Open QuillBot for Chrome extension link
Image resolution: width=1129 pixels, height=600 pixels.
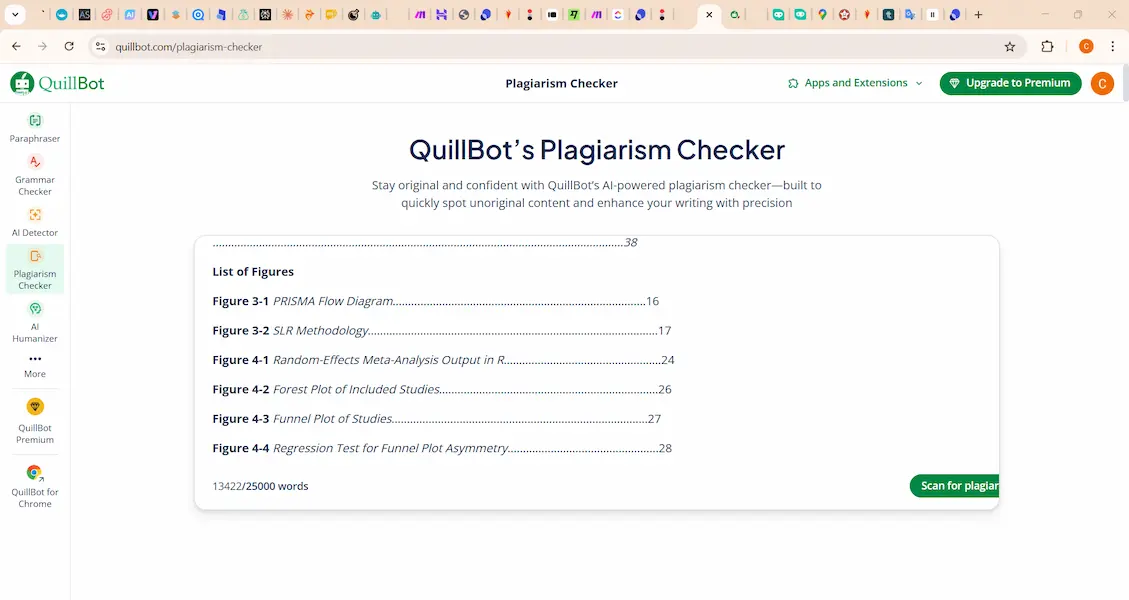(x=35, y=473)
